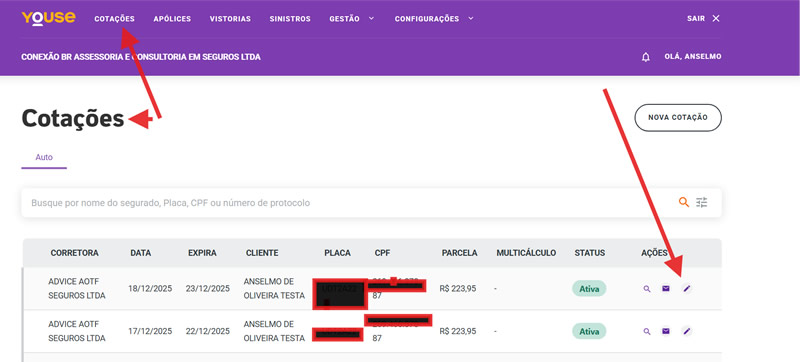Click the Corretora column header
800x362 pixels.
coord(74,253)
